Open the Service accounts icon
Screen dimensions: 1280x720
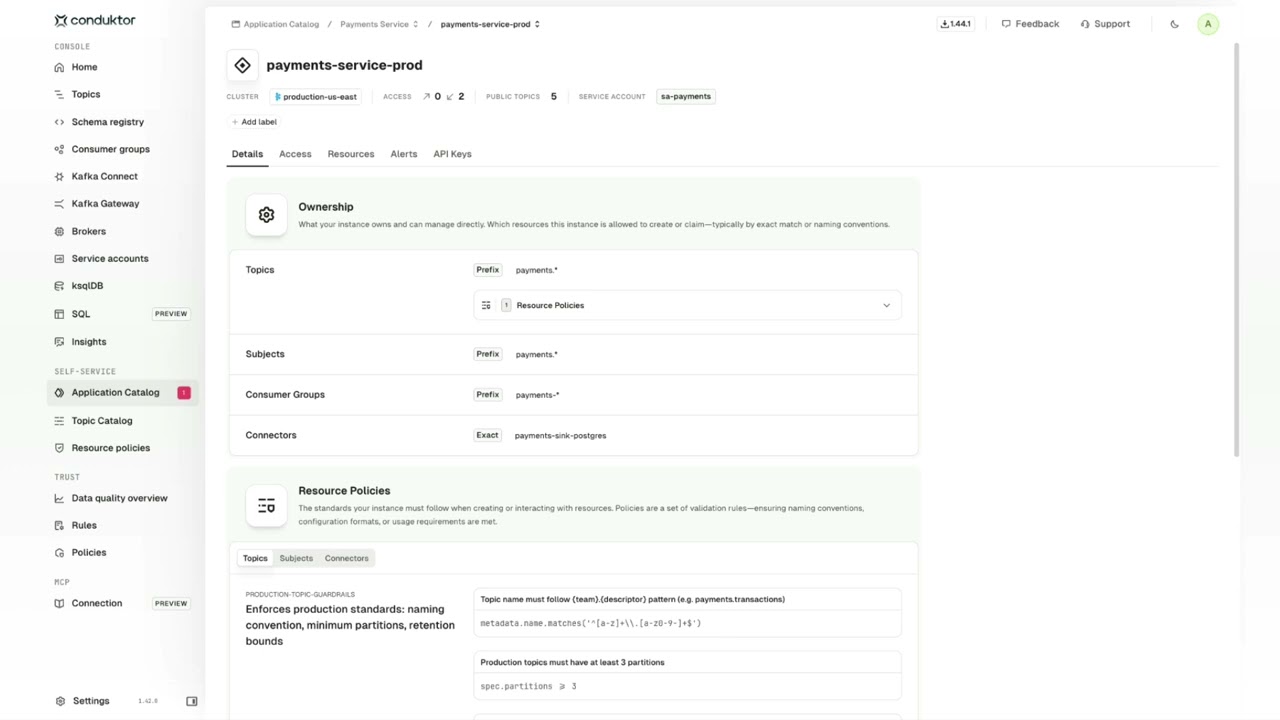pyautogui.click(x=60, y=258)
